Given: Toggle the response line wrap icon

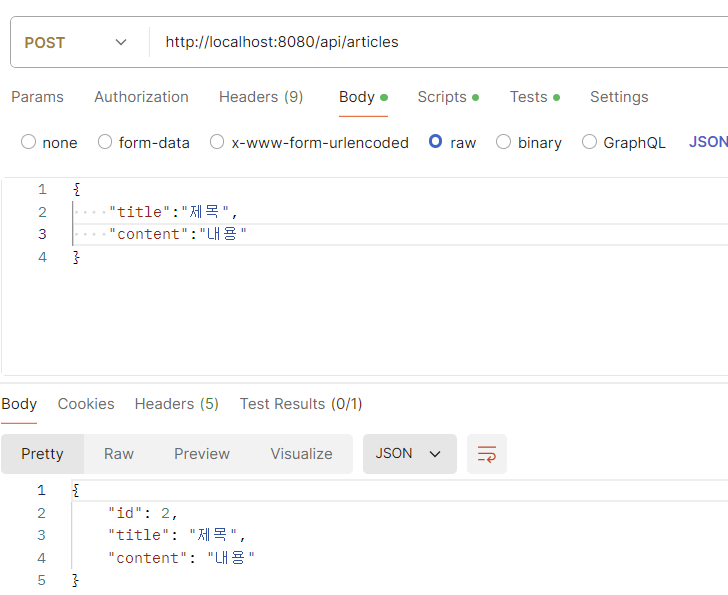Looking at the screenshot, I should pos(487,453).
